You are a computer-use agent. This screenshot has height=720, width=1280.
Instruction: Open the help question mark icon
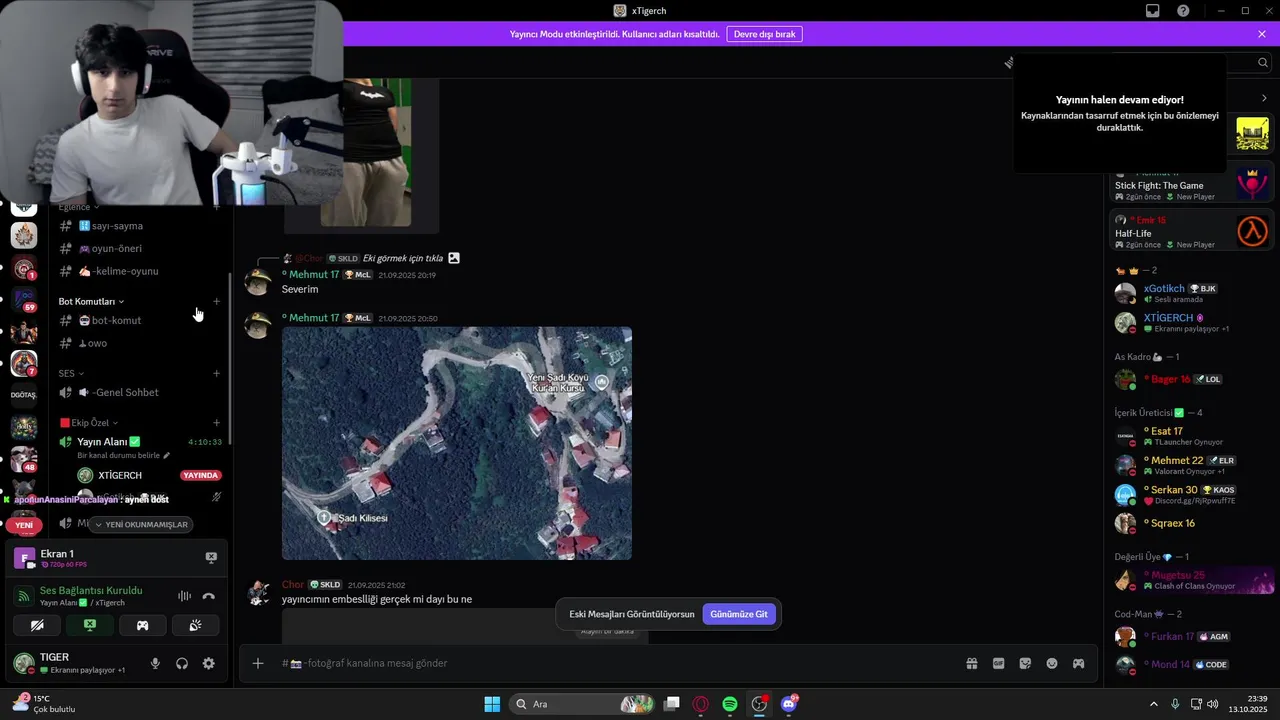1184,11
